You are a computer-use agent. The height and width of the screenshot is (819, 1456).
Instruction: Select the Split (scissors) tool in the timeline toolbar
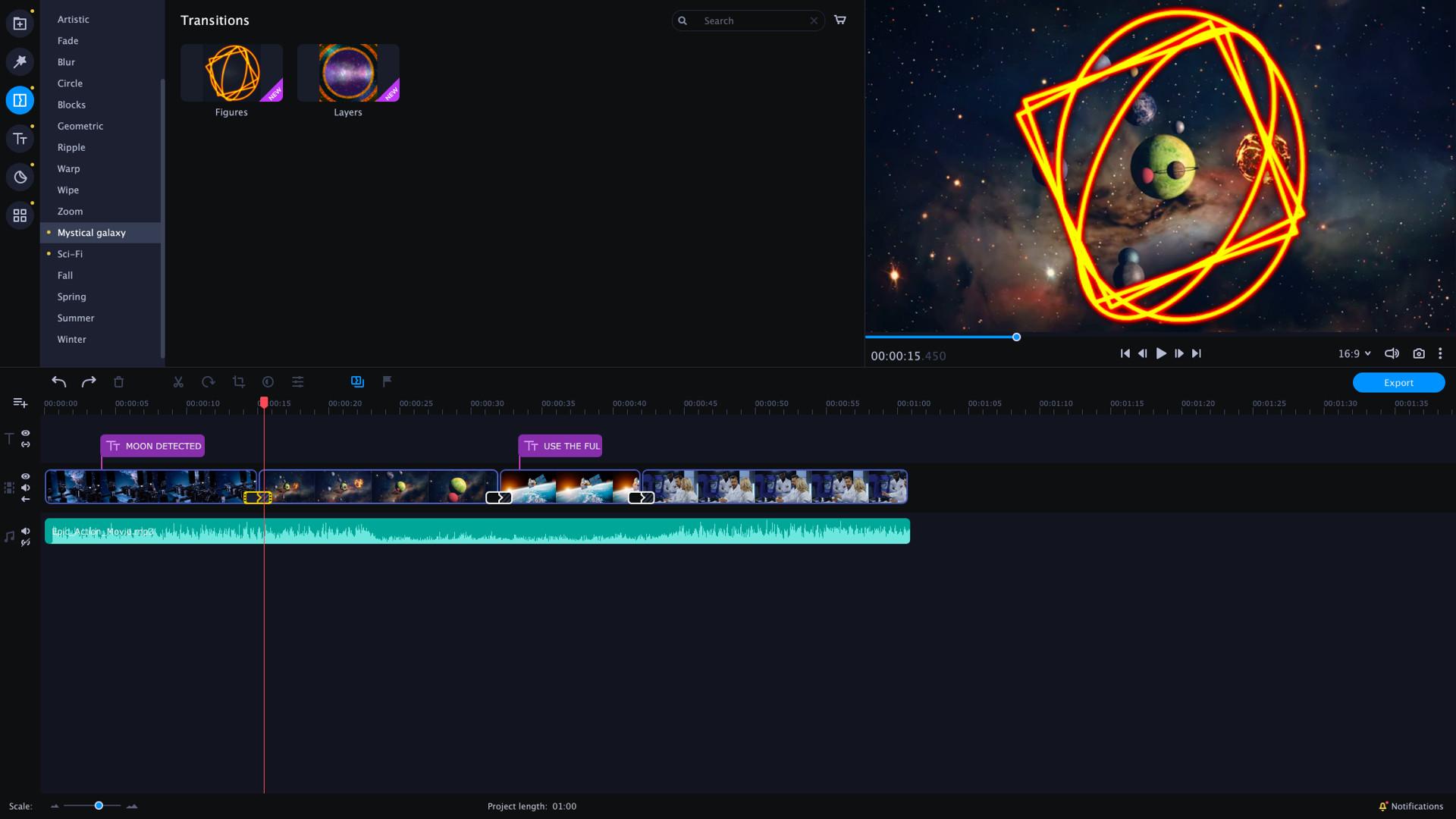(x=178, y=381)
